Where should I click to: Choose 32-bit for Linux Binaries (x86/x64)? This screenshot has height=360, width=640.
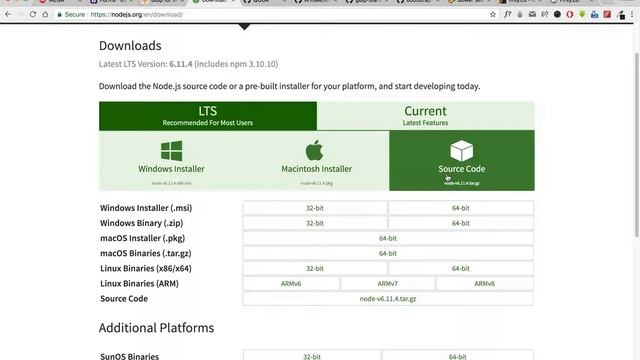click(x=315, y=269)
